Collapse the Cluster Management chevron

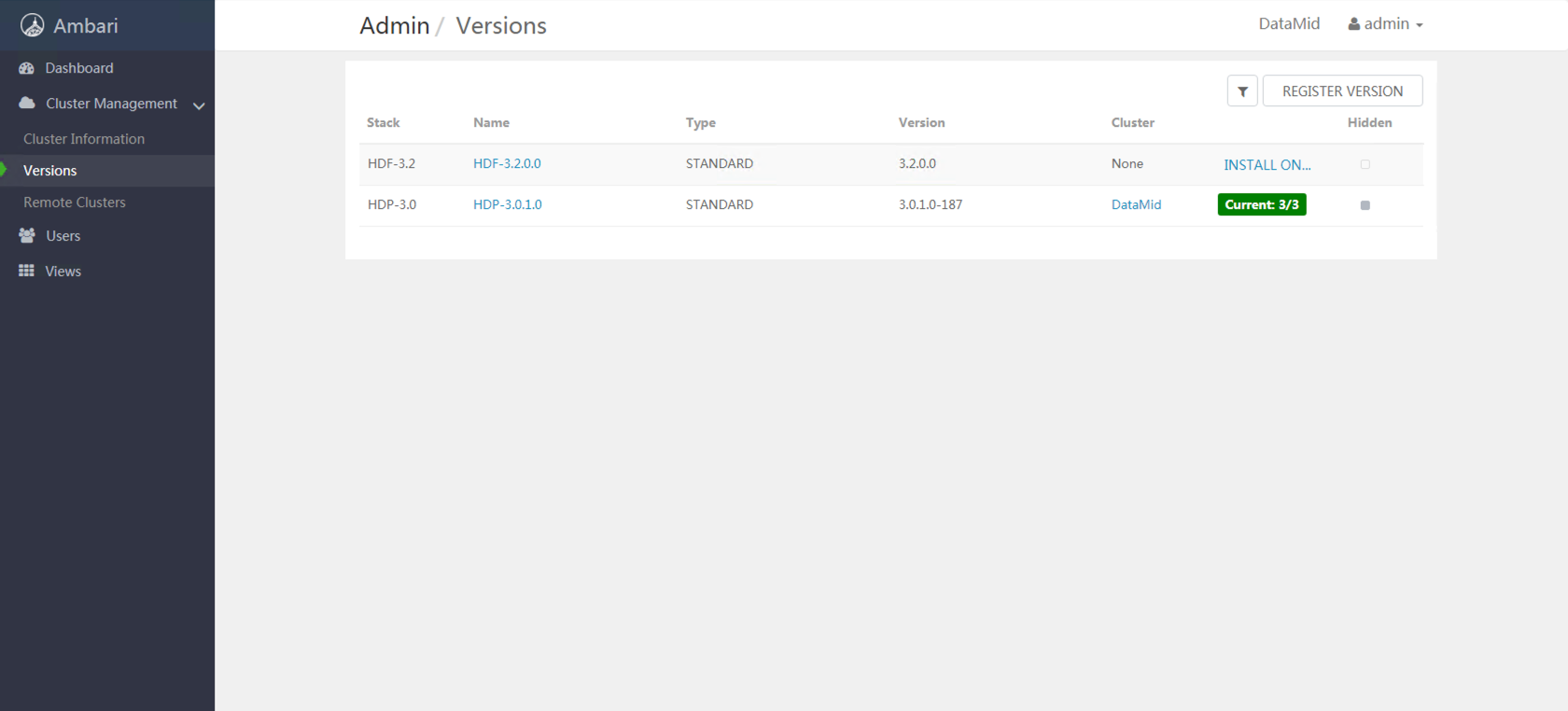point(199,105)
